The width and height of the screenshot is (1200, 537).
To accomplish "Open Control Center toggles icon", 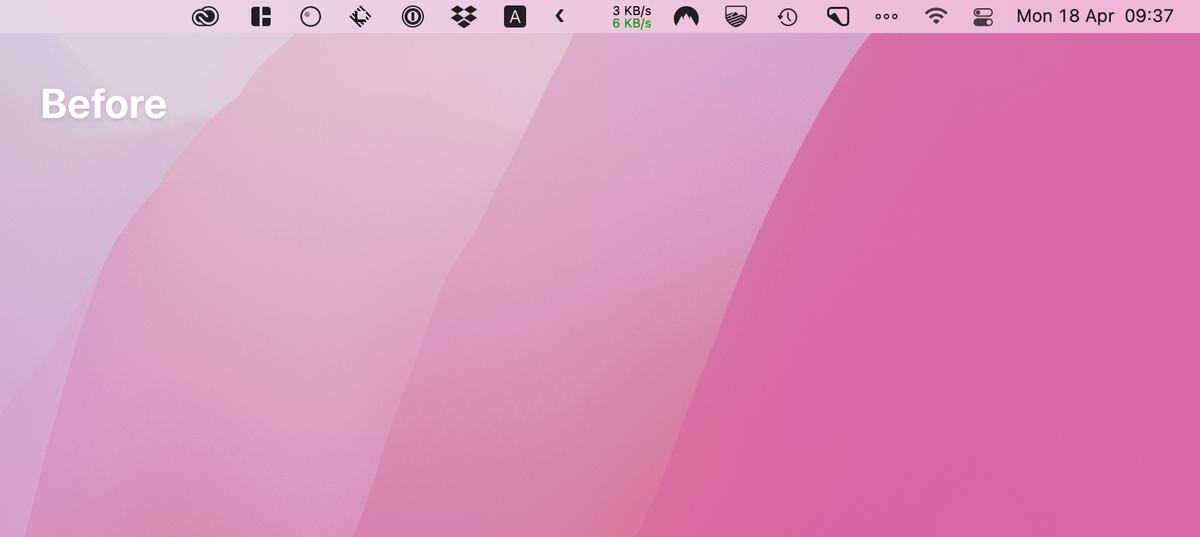I will [x=984, y=16].
